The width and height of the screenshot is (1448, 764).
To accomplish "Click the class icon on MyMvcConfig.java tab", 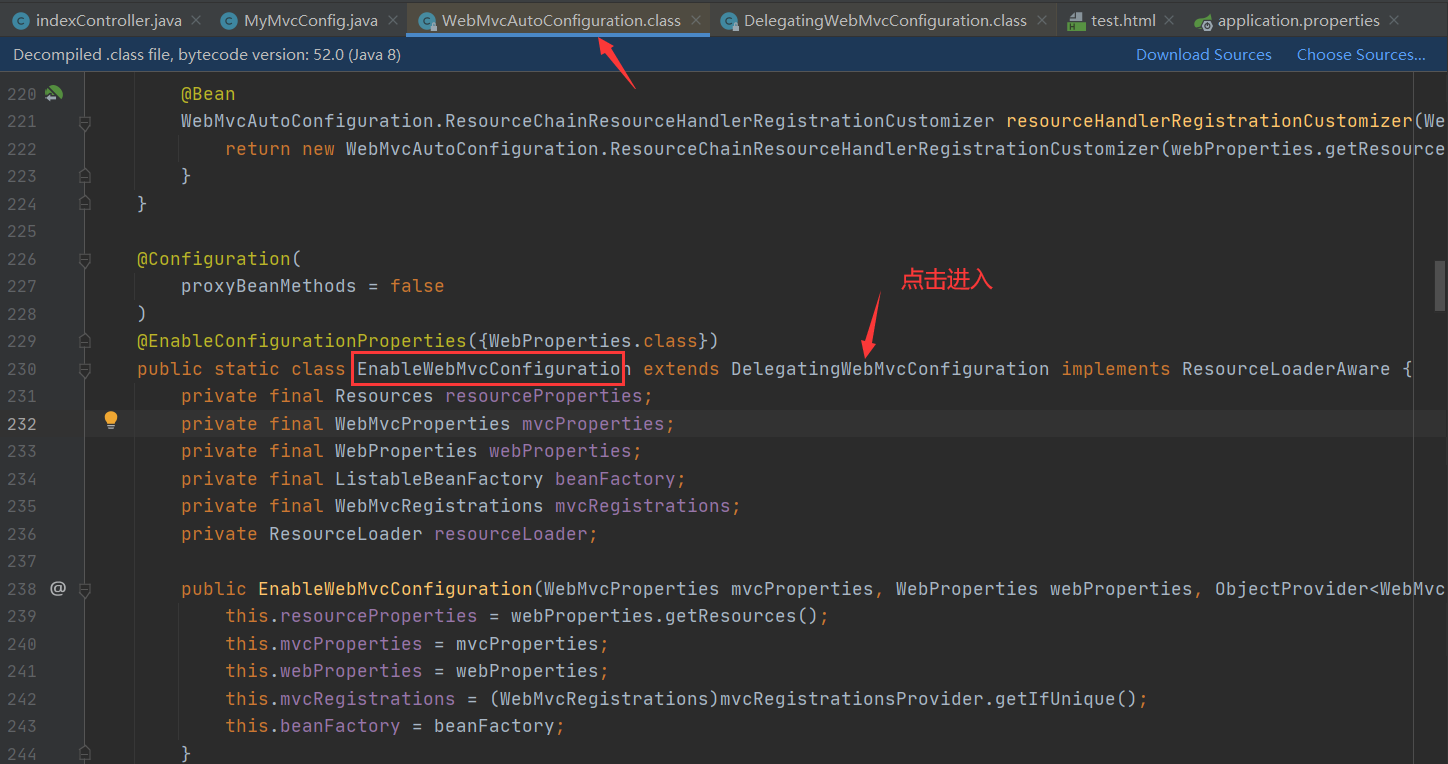I will (x=229, y=20).
